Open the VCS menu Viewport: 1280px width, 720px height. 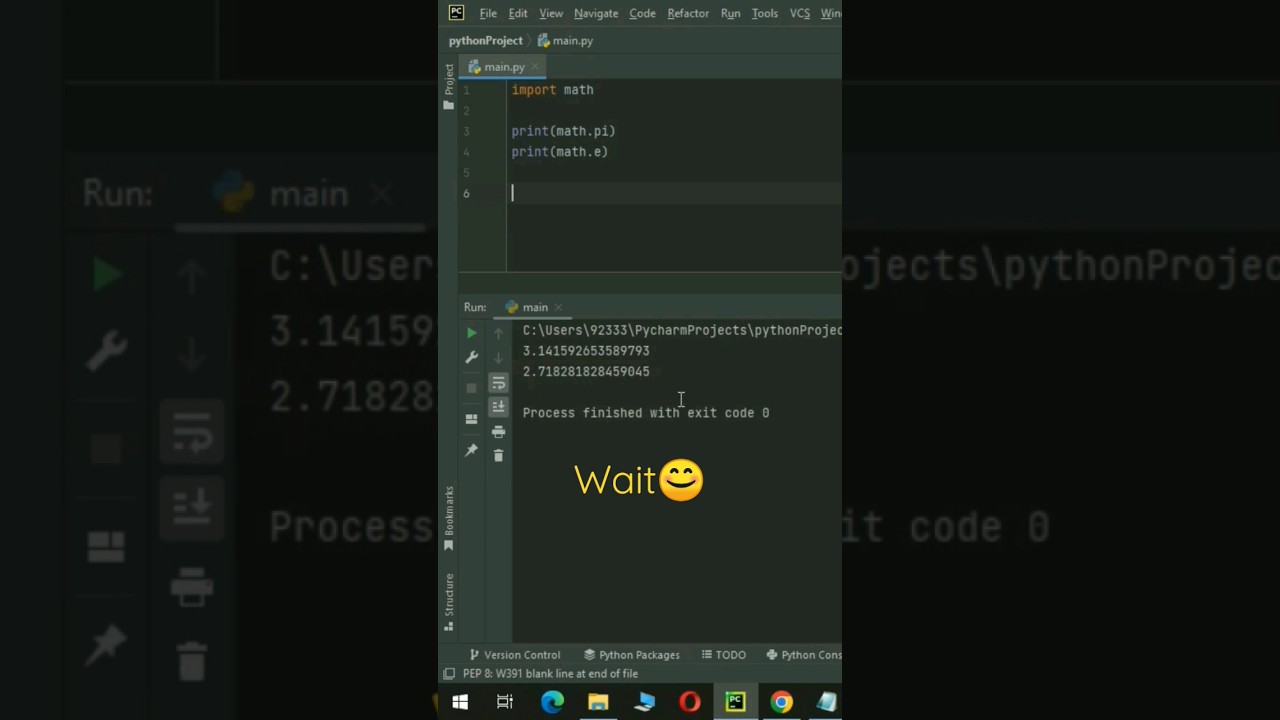tap(800, 13)
